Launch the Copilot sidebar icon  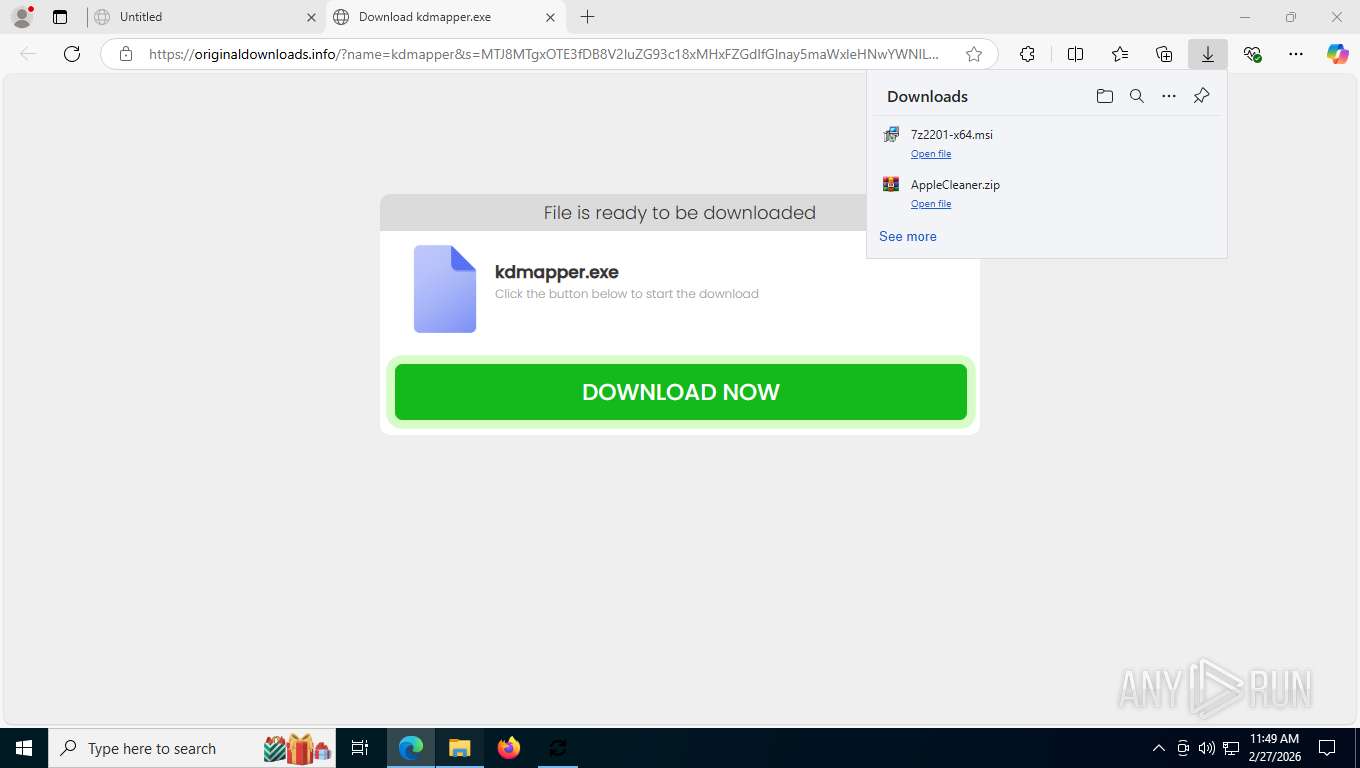1338,54
